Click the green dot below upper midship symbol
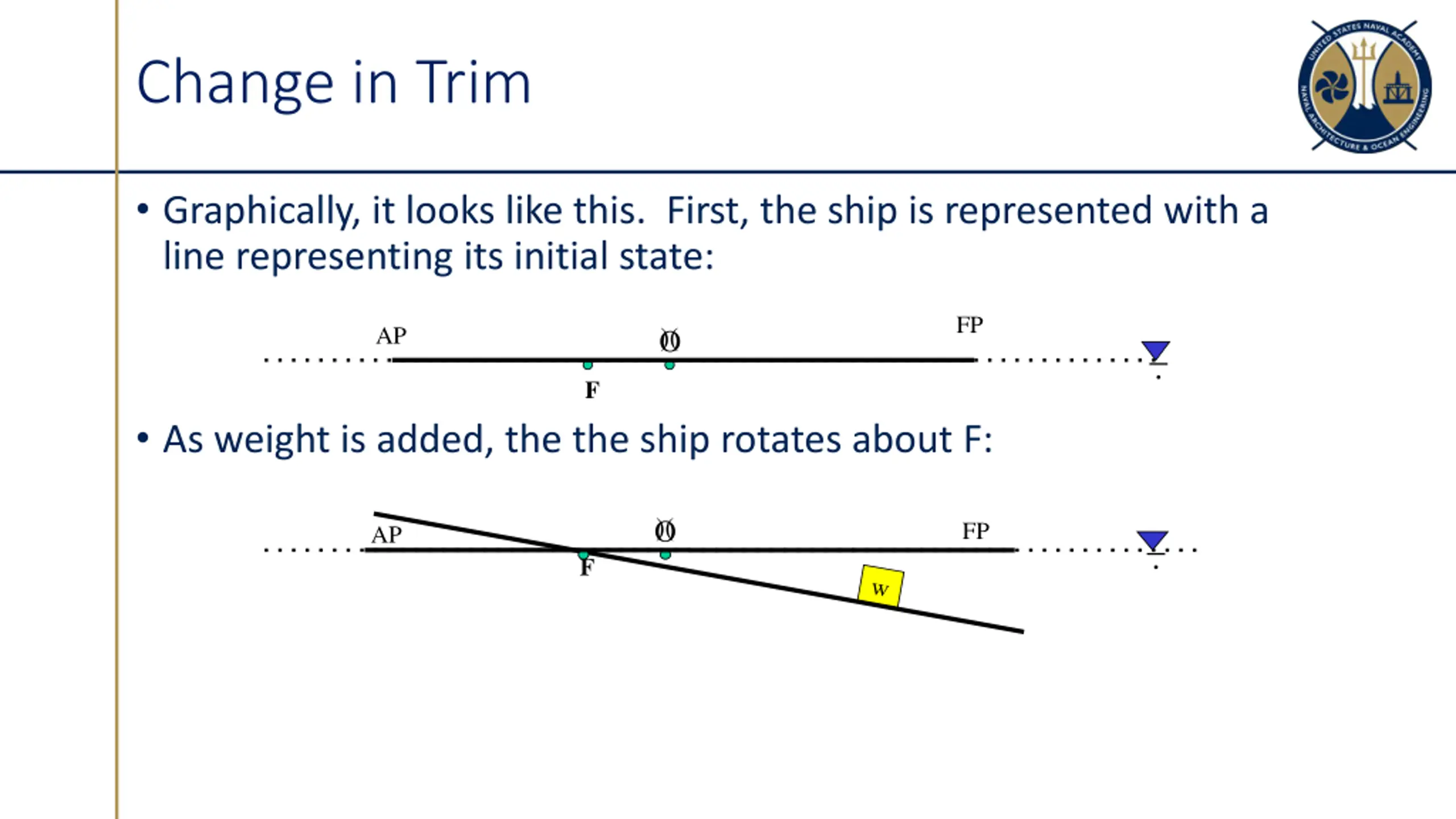1456x819 pixels. coord(669,365)
